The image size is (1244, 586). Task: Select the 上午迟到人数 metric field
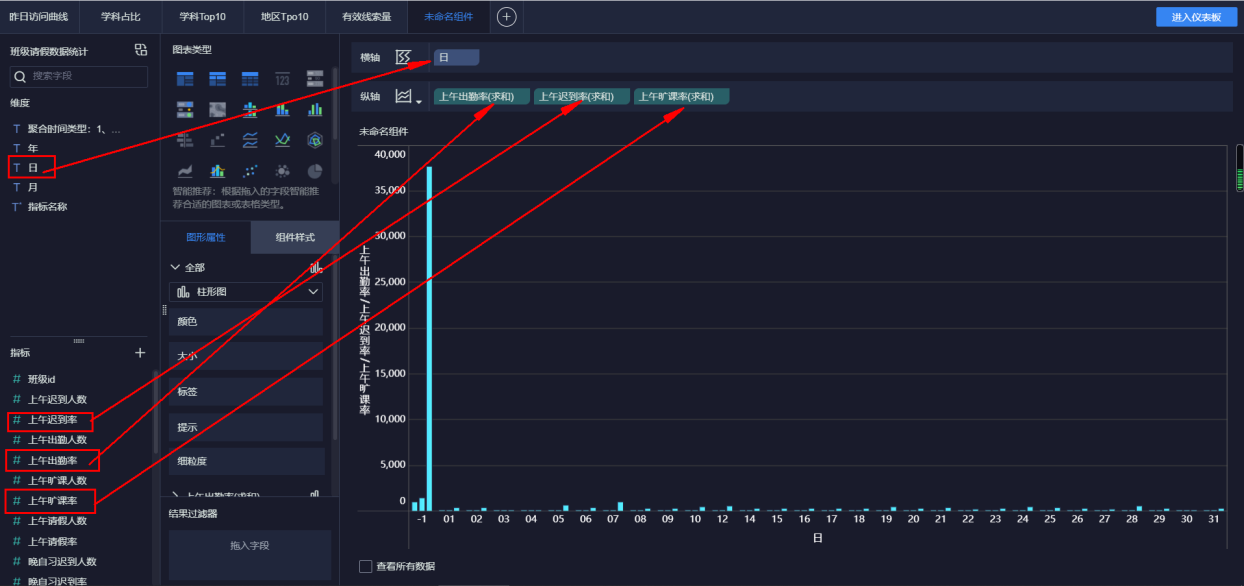57,399
